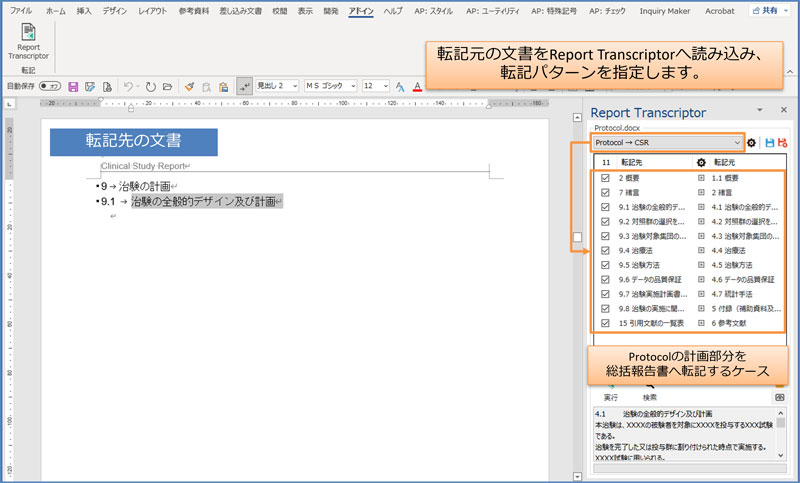Click gear icon in 転記元 column header
The image size is (800, 483).
pos(701,161)
